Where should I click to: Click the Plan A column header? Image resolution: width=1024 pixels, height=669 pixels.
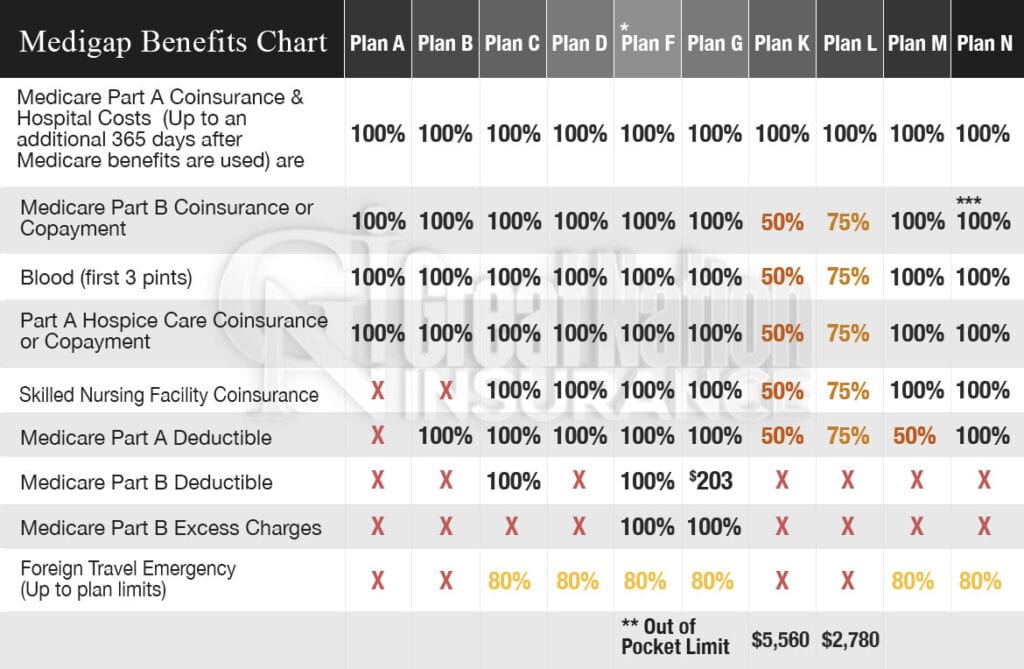coord(377,43)
